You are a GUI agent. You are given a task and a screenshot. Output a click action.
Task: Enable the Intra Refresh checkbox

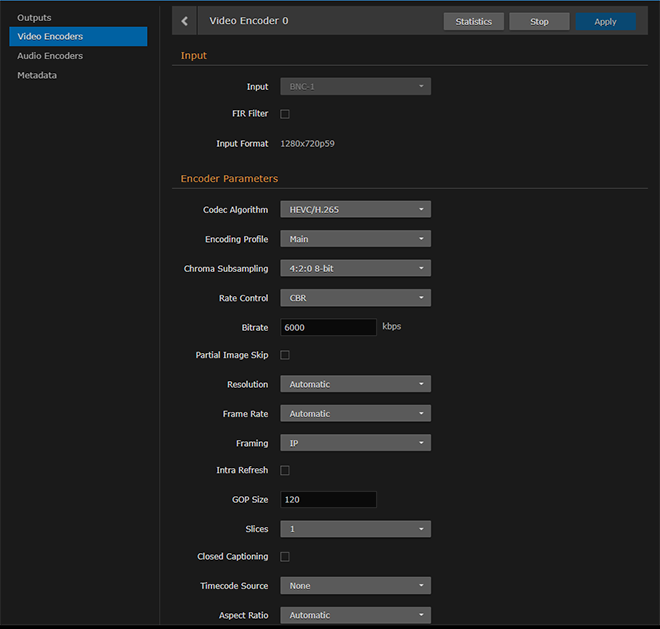pos(285,470)
